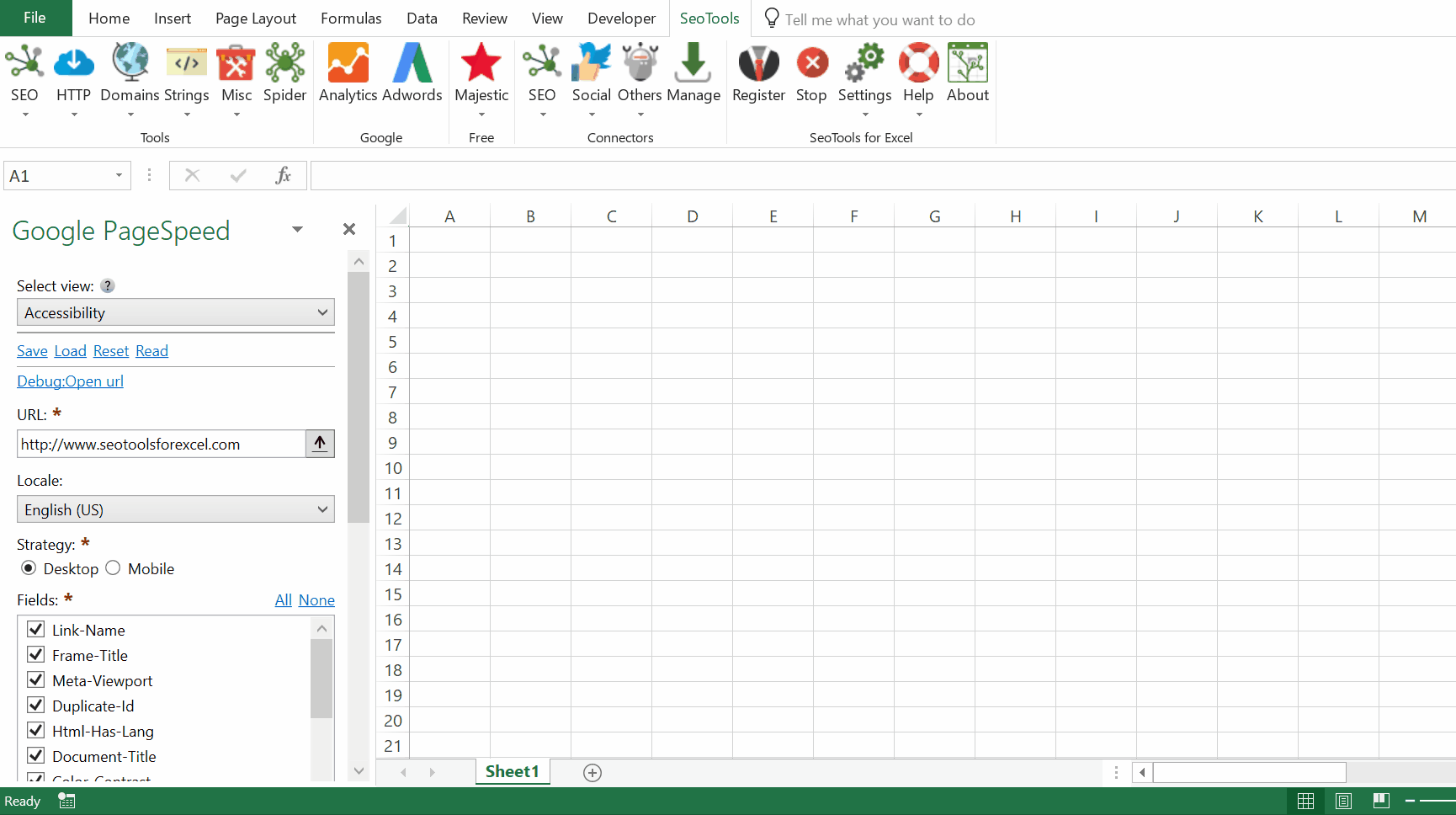
Task: Click the insert function fx icon
Action: click(284, 175)
